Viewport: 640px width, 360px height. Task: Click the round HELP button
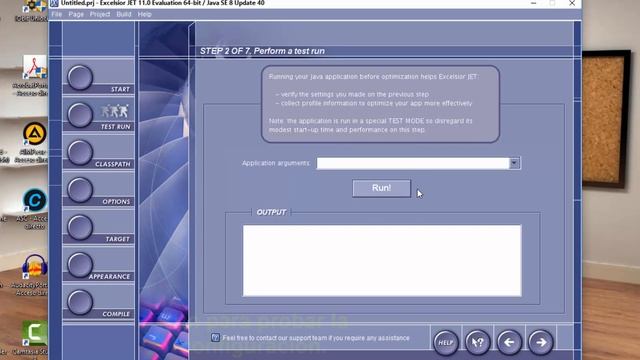tap(446, 342)
